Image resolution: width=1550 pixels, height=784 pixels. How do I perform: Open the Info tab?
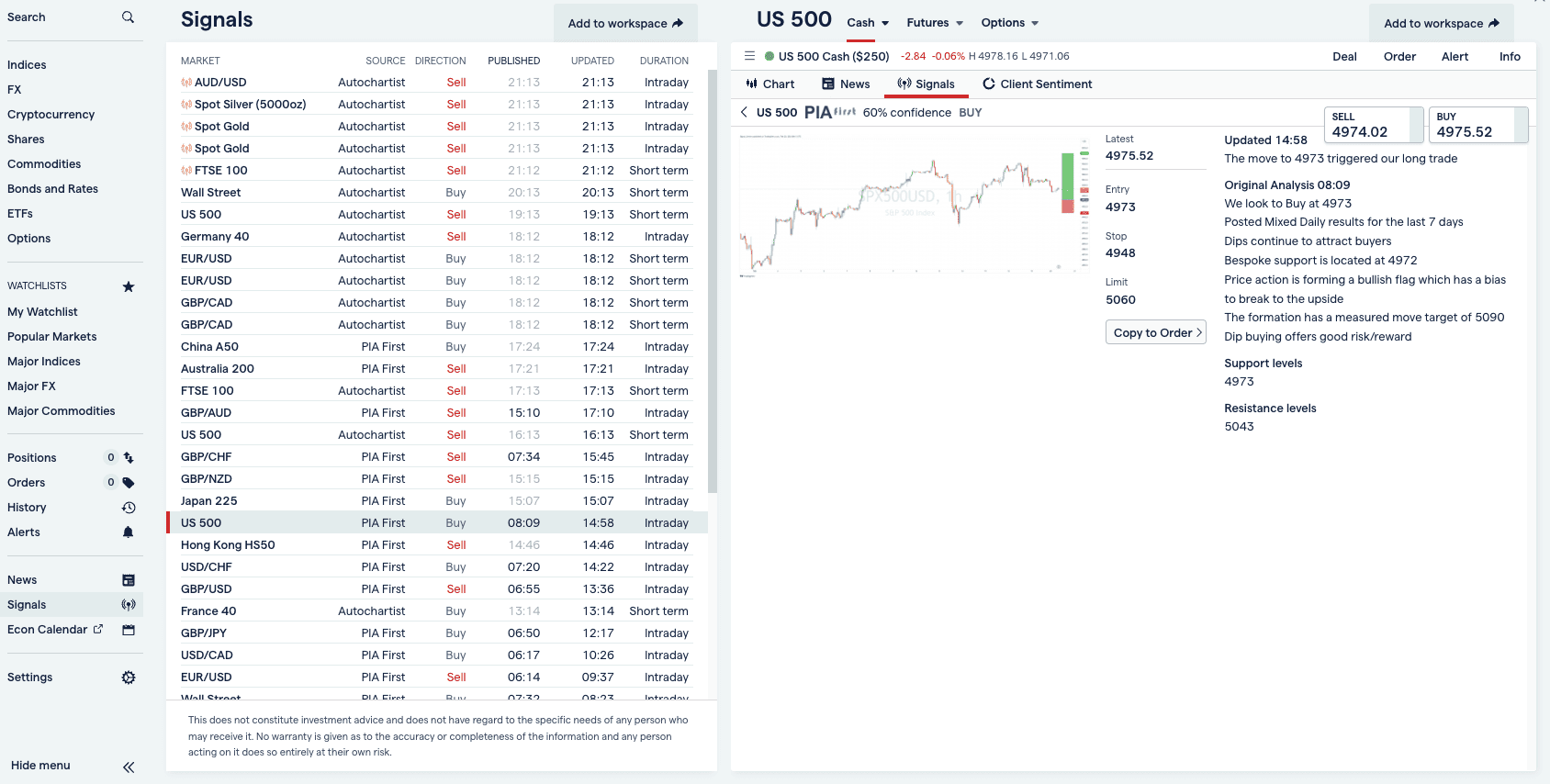pyautogui.click(x=1510, y=56)
